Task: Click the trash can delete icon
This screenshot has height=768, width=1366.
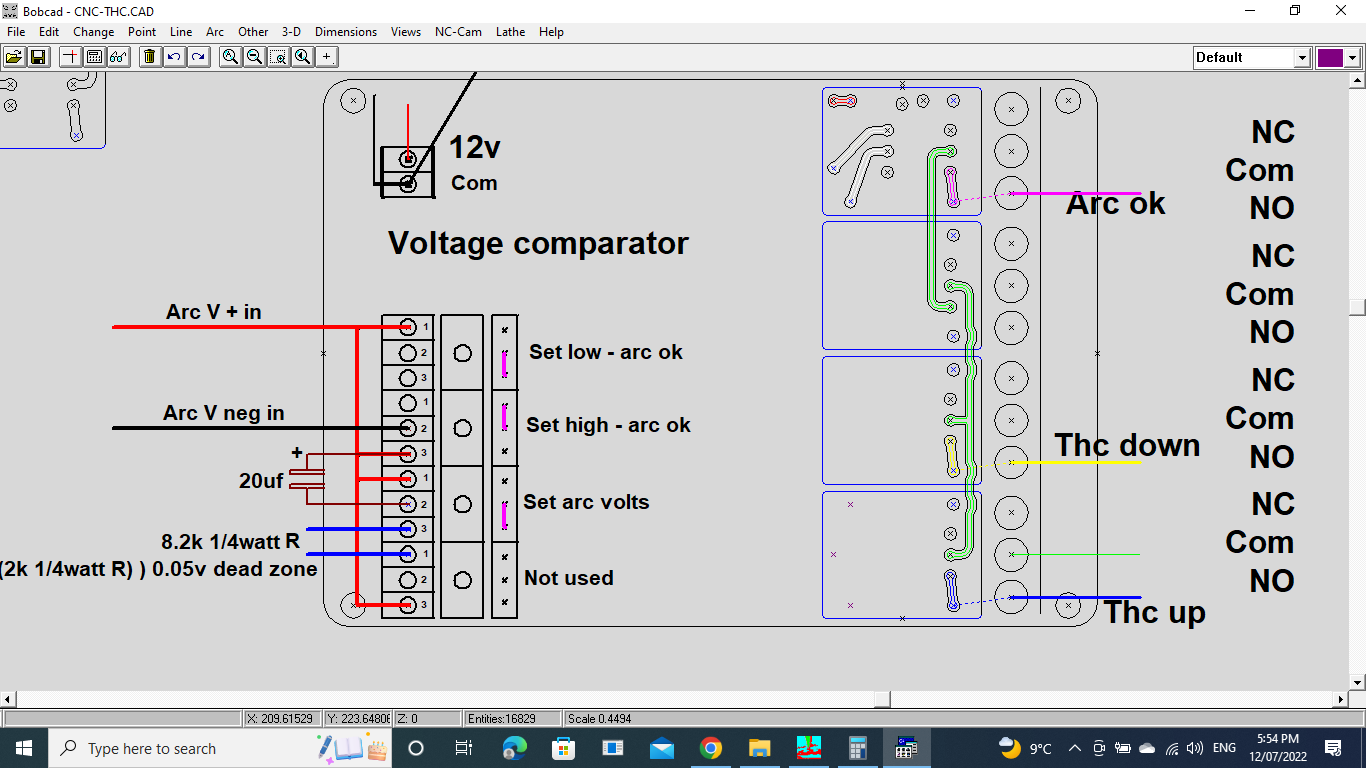Action: tap(150, 57)
